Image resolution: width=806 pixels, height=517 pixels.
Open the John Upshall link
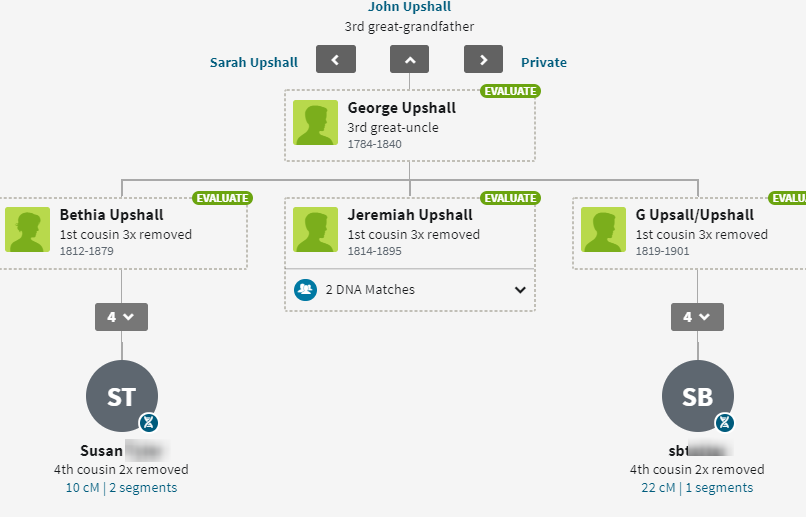pos(410,7)
